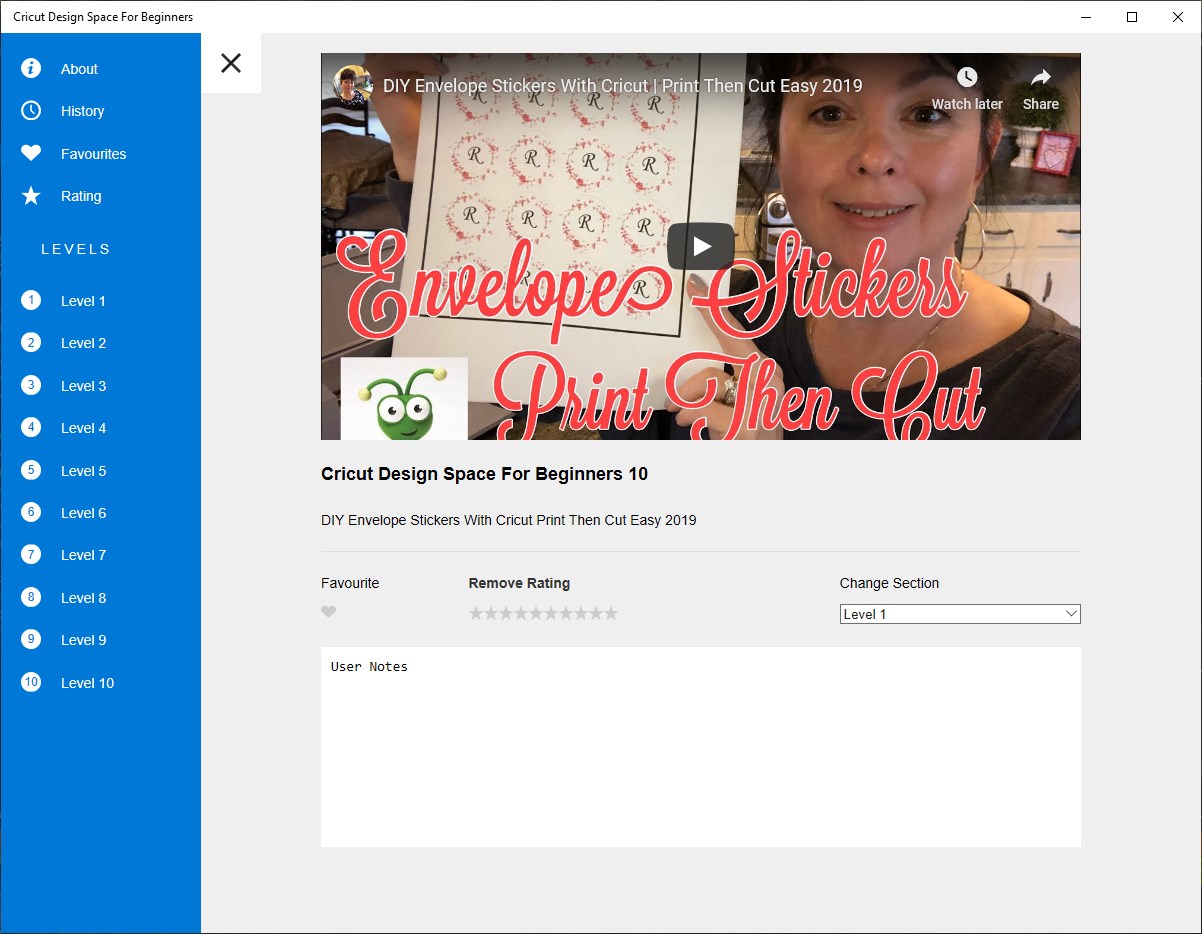
Task: Click the Level 2 number badge icon
Action: (31, 342)
